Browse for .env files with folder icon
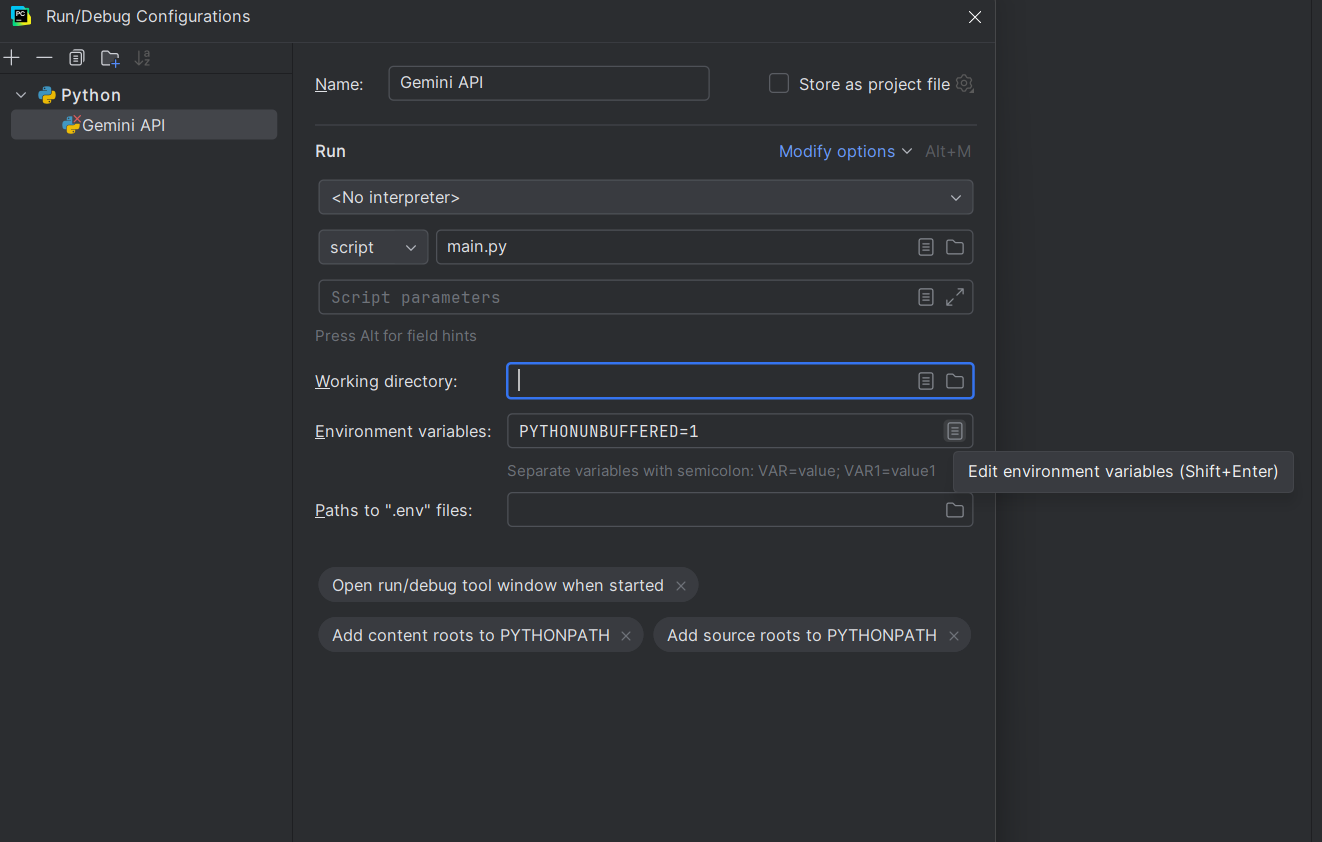The image size is (1322, 842). [955, 510]
